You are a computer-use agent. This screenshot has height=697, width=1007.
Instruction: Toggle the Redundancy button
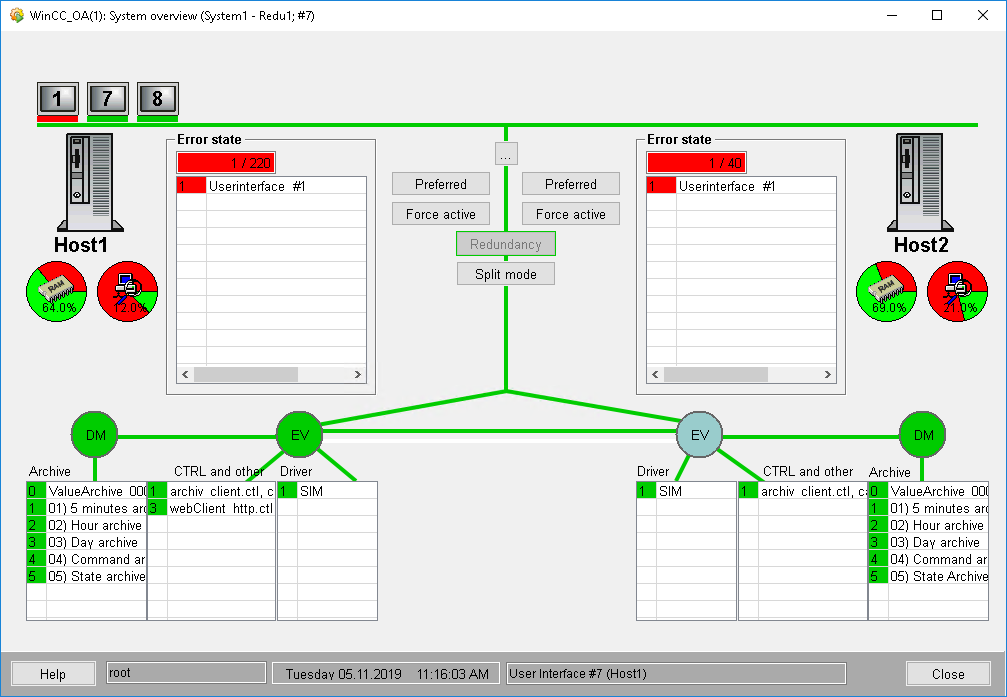(505, 244)
